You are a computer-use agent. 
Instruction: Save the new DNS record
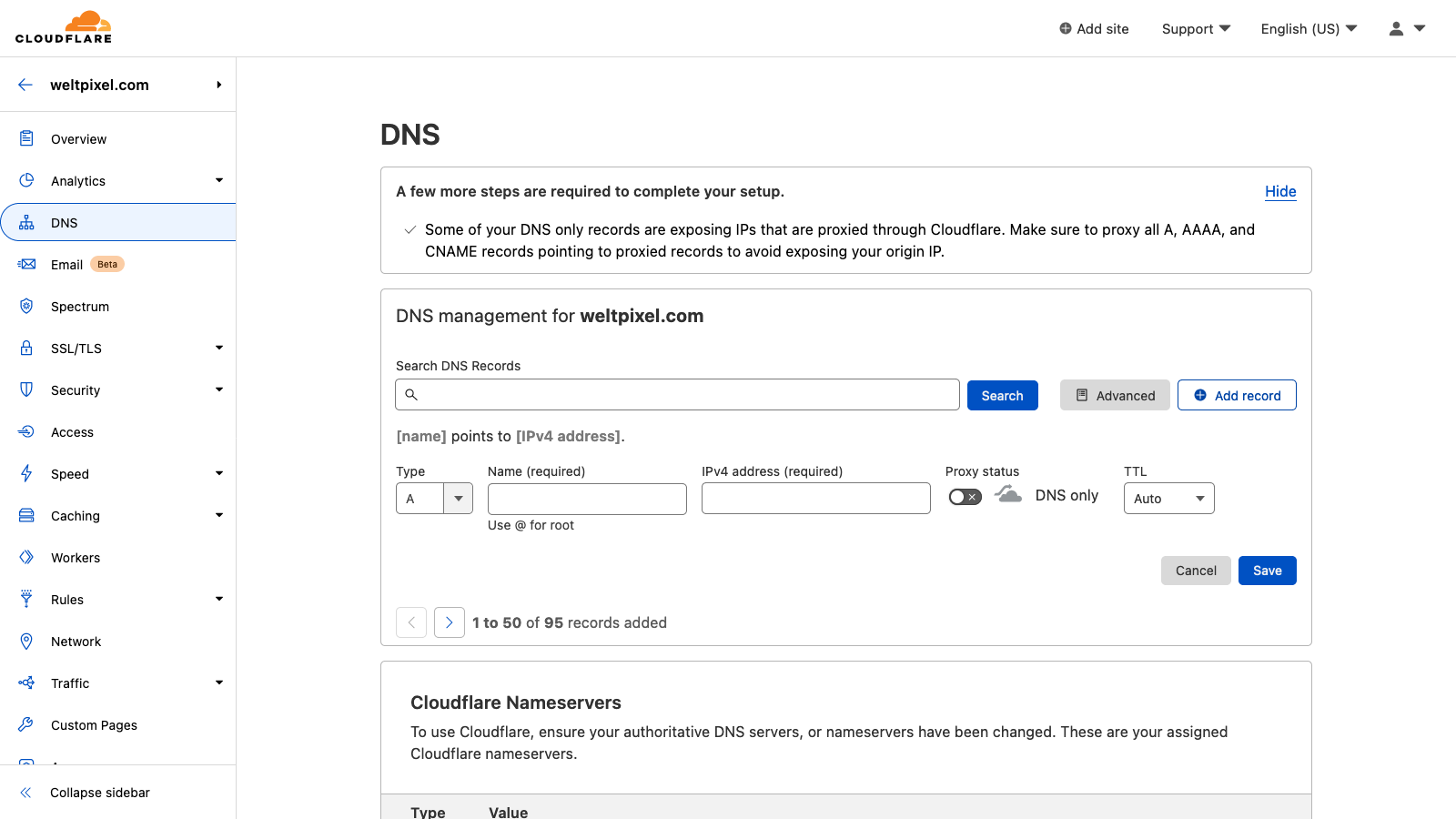[1267, 571]
